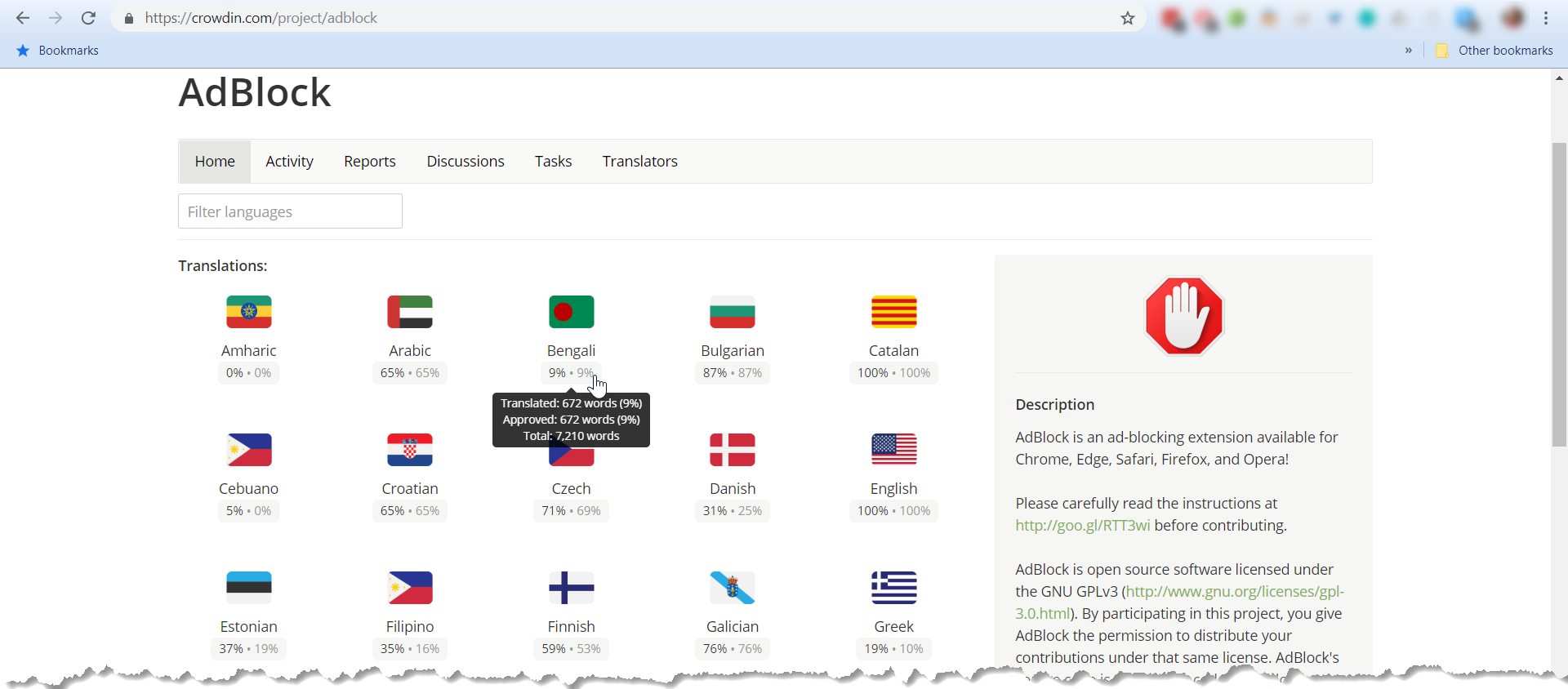Click the Filipino 35% • 16% progress badge

click(x=410, y=649)
